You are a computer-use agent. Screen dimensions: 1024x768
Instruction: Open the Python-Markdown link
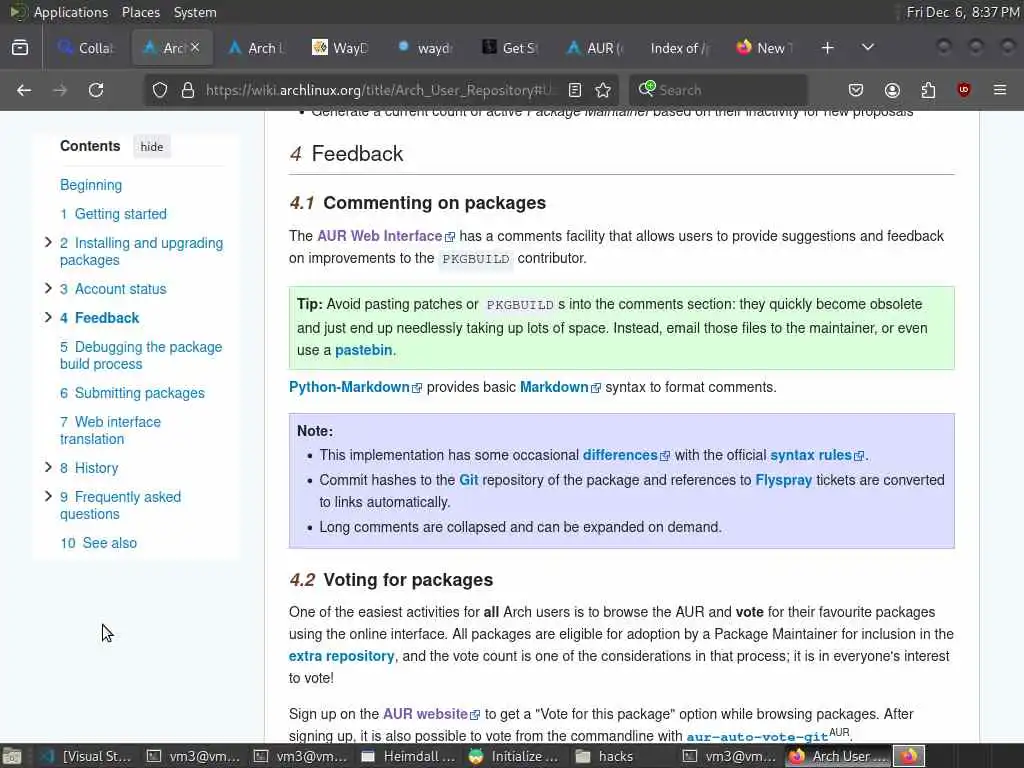[355, 387]
